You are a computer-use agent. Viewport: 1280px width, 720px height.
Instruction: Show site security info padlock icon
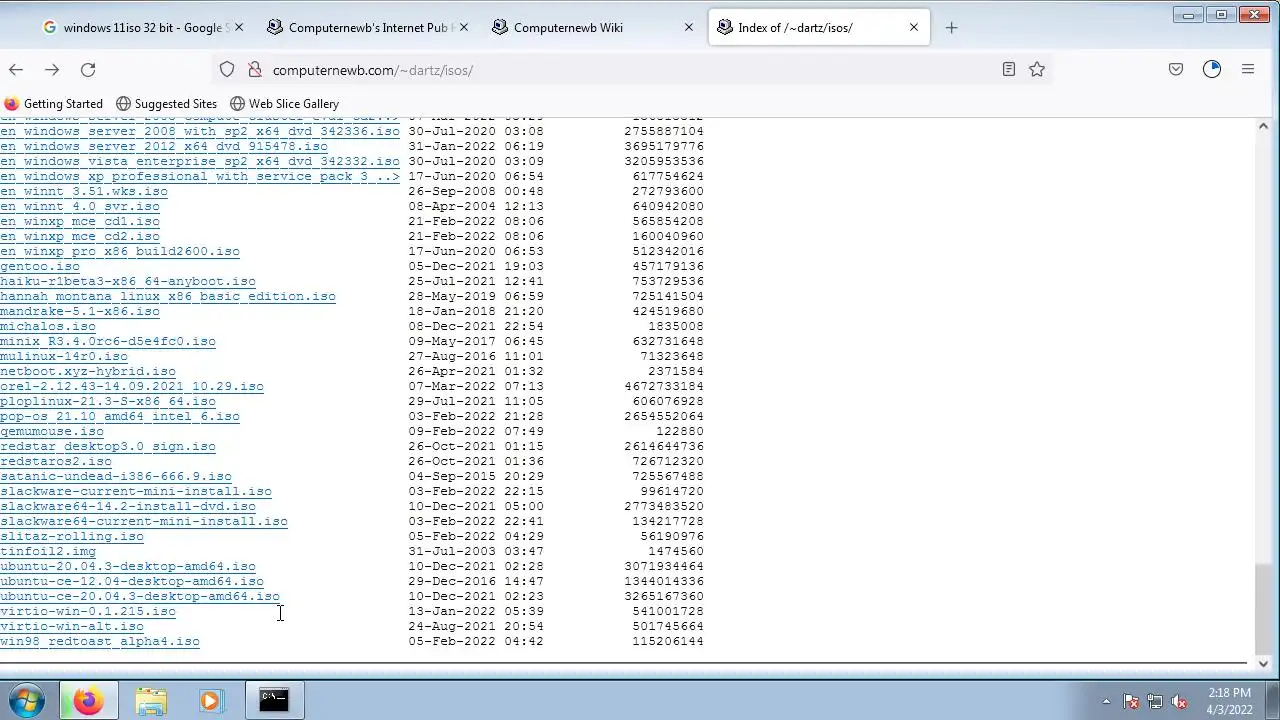pos(254,70)
